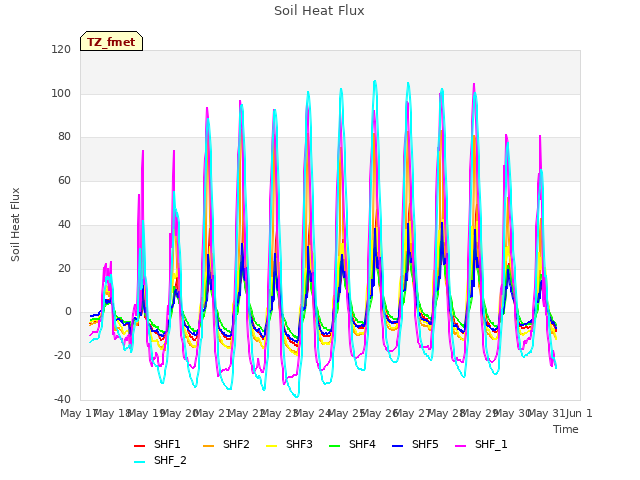The width and height of the screenshot is (640, 480).
Task: Click the cyan SHF_2 legend swatch
Action: [140, 462]
